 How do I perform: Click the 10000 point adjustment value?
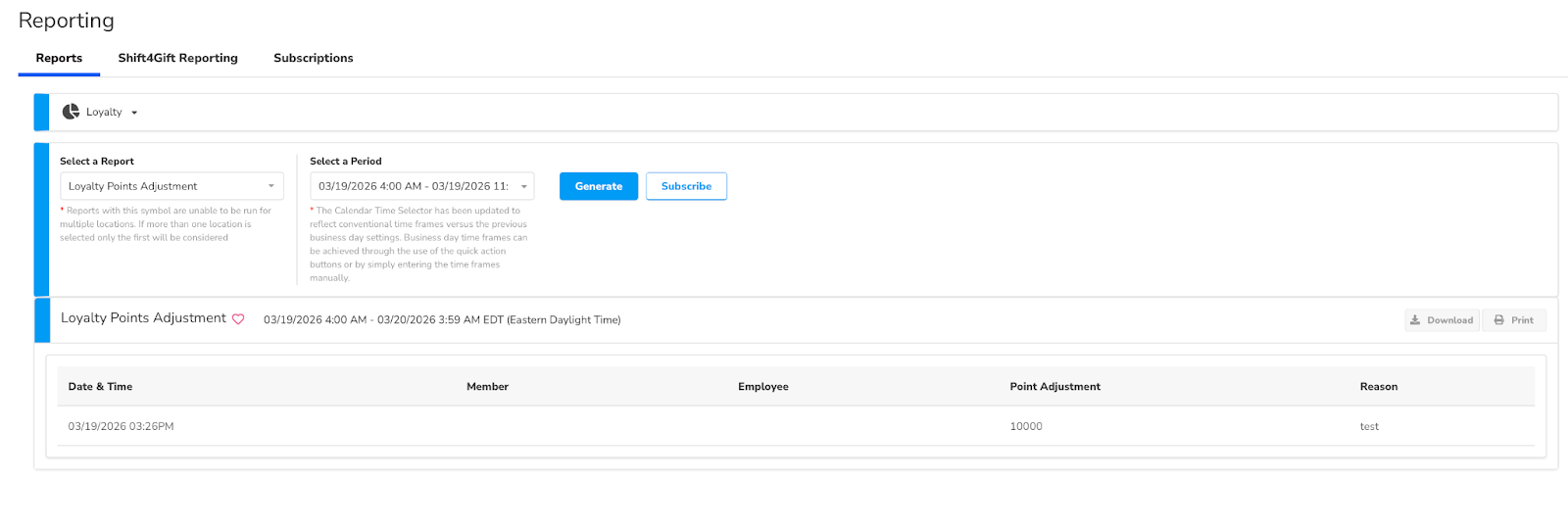1026,427
